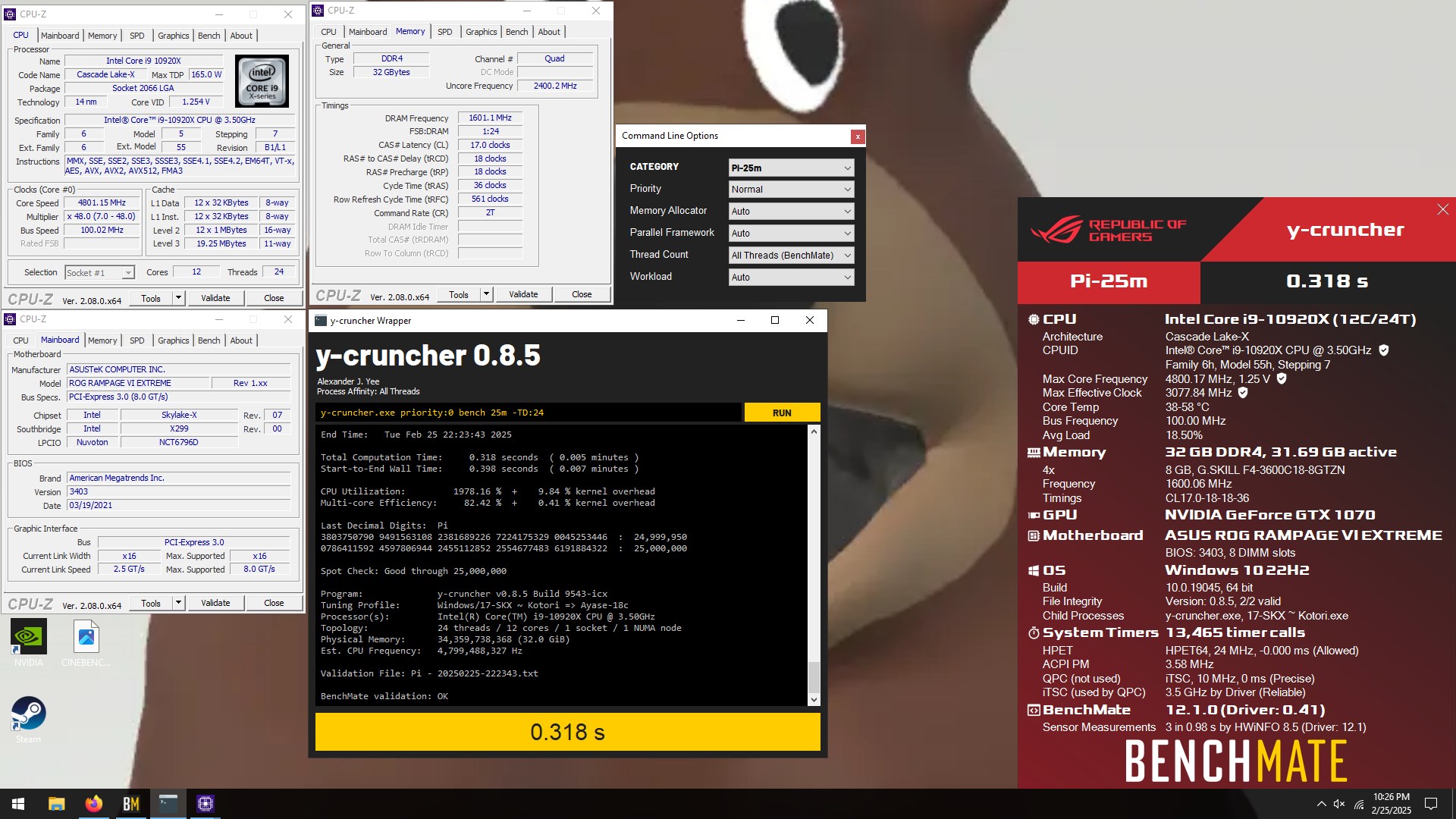Open NVIDIA desktop shortcut icon
Image resolution: width=1456 pixels, height=819 pixels.
pyautogui.click(x=28, y=643)
